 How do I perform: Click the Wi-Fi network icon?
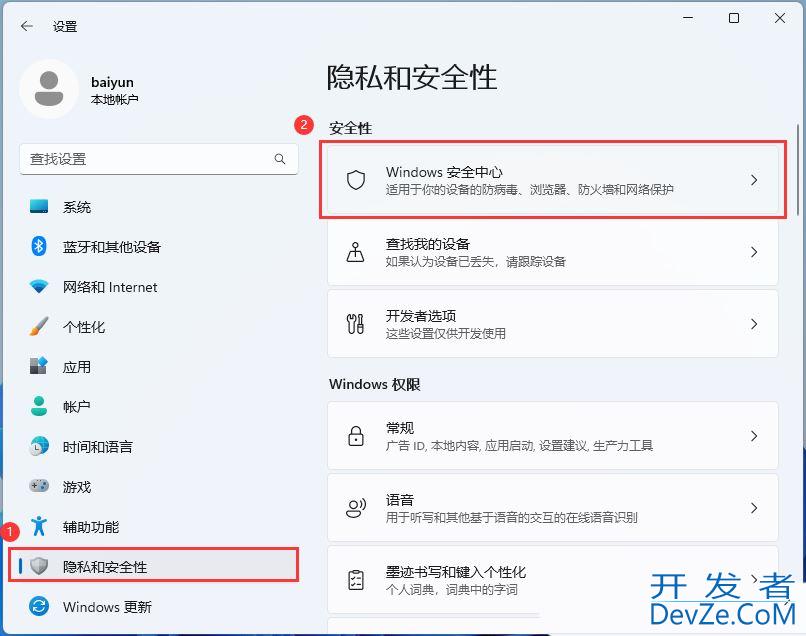(39, 286)
